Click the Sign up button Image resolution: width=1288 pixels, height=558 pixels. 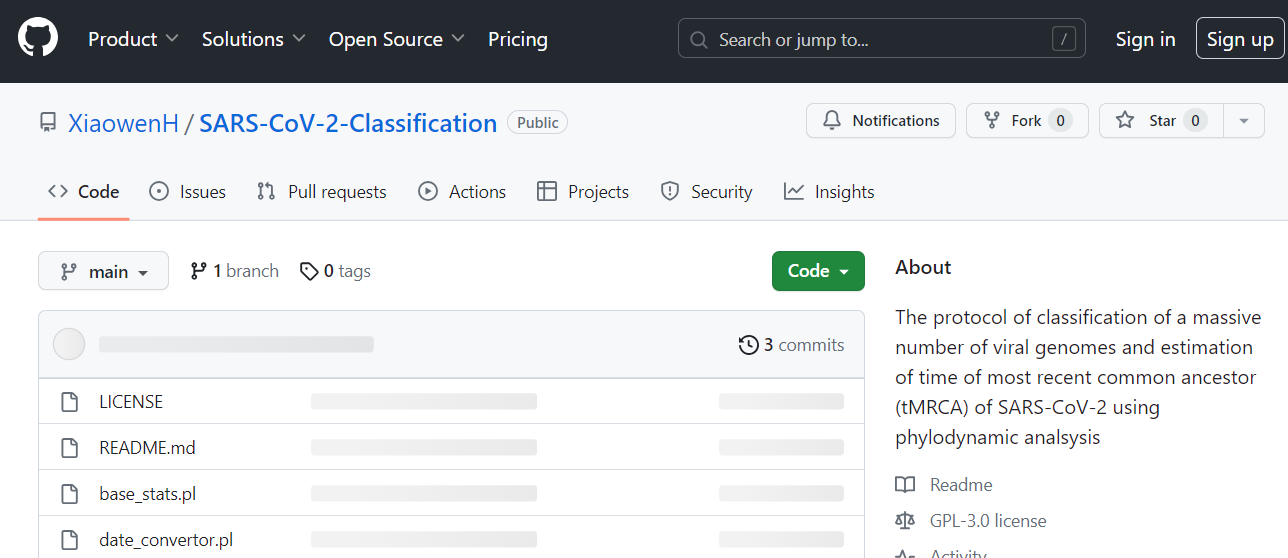(1240, 39)
